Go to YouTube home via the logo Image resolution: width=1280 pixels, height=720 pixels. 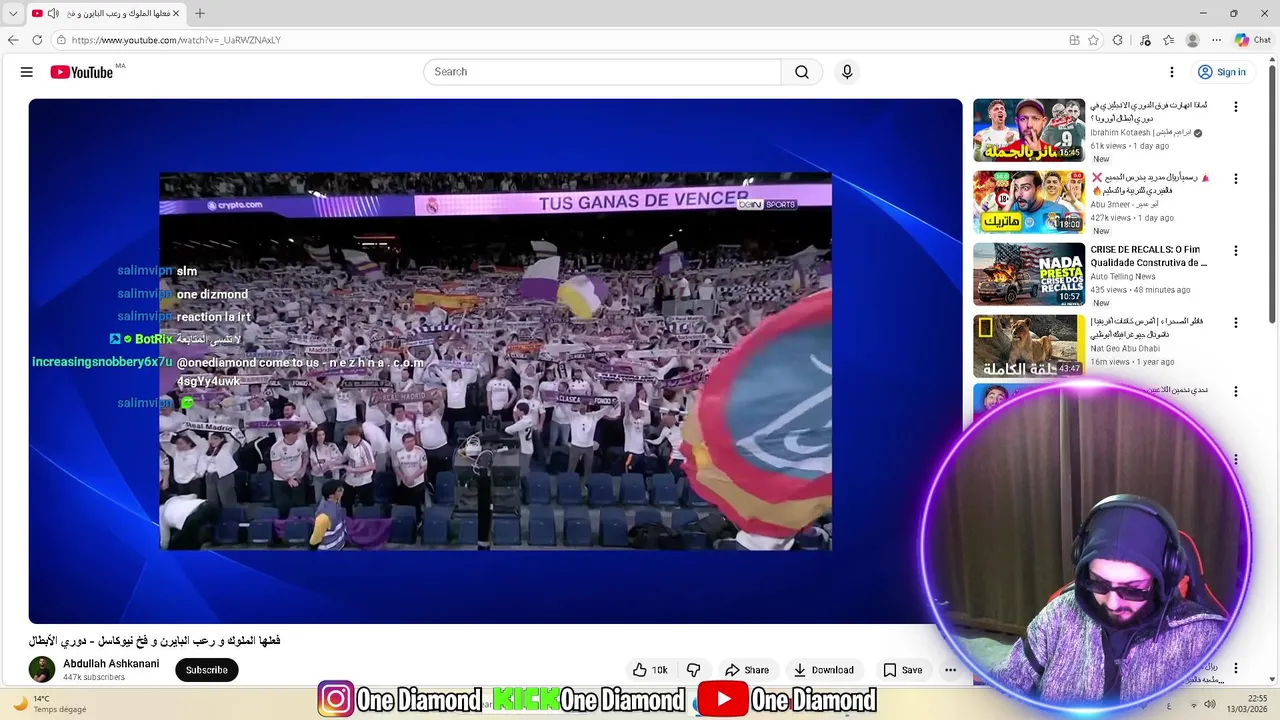coord(82,72)
